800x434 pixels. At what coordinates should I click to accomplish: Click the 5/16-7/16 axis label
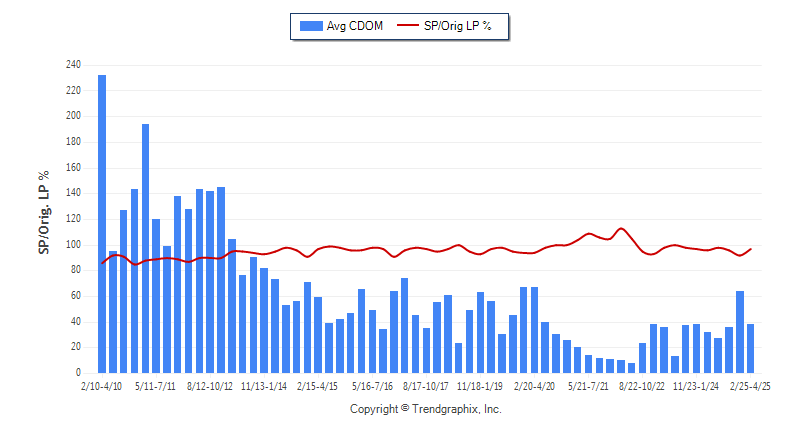click(x=372, y=387)
